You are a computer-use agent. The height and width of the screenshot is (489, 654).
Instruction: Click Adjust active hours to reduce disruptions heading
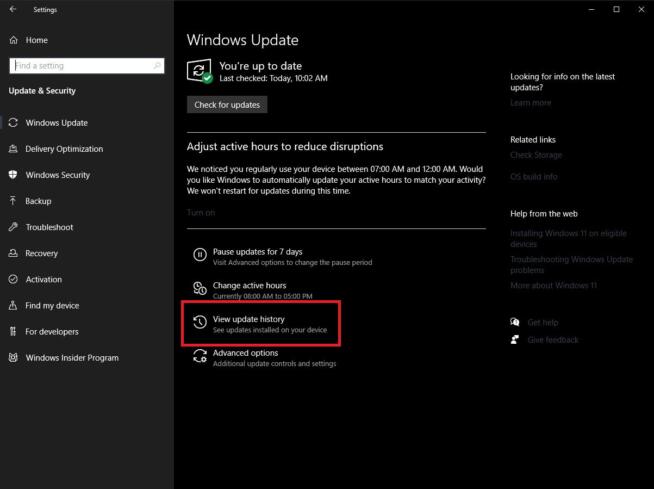click(x=285, y=146)
